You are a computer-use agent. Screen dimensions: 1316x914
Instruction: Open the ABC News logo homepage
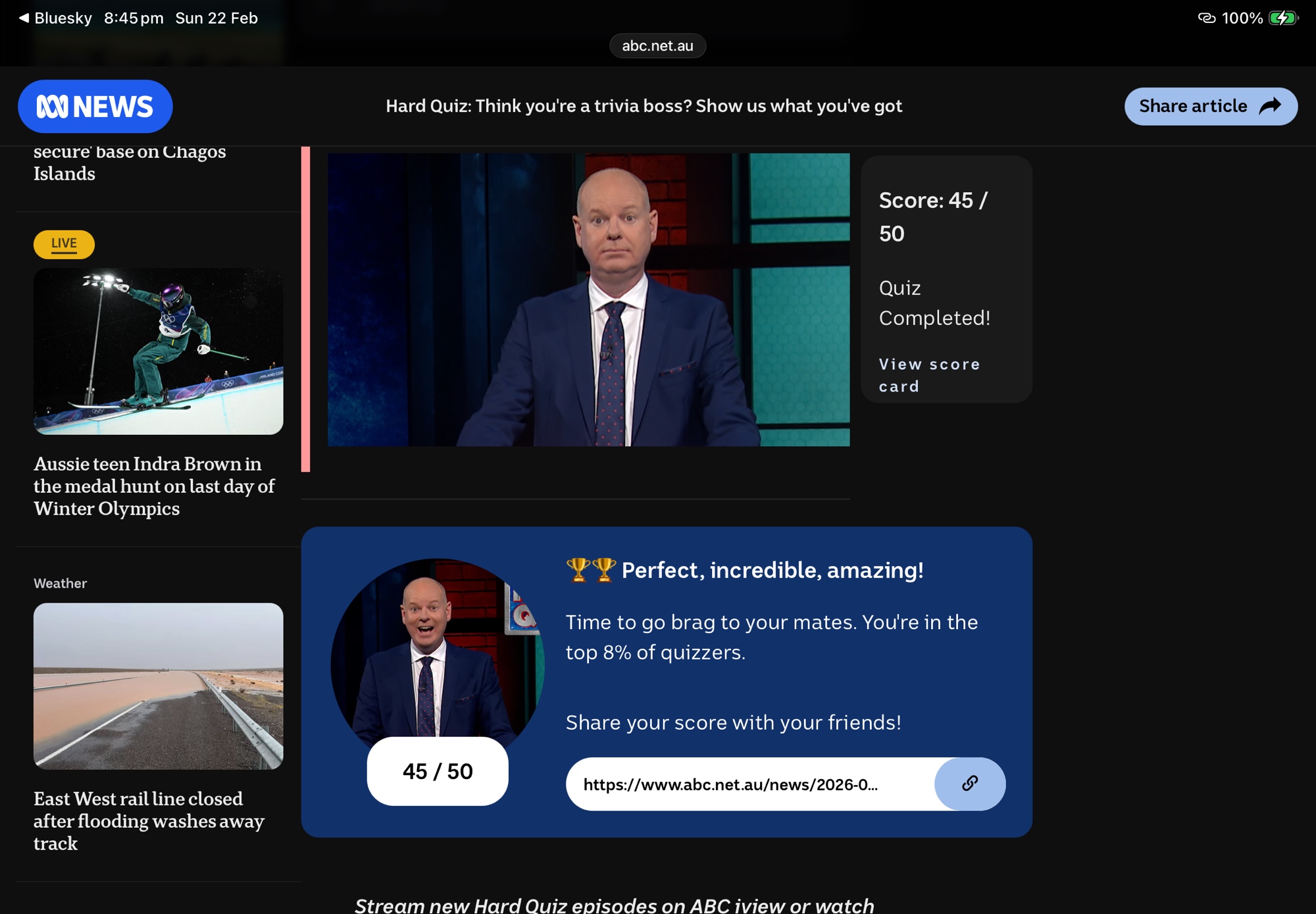95,107
